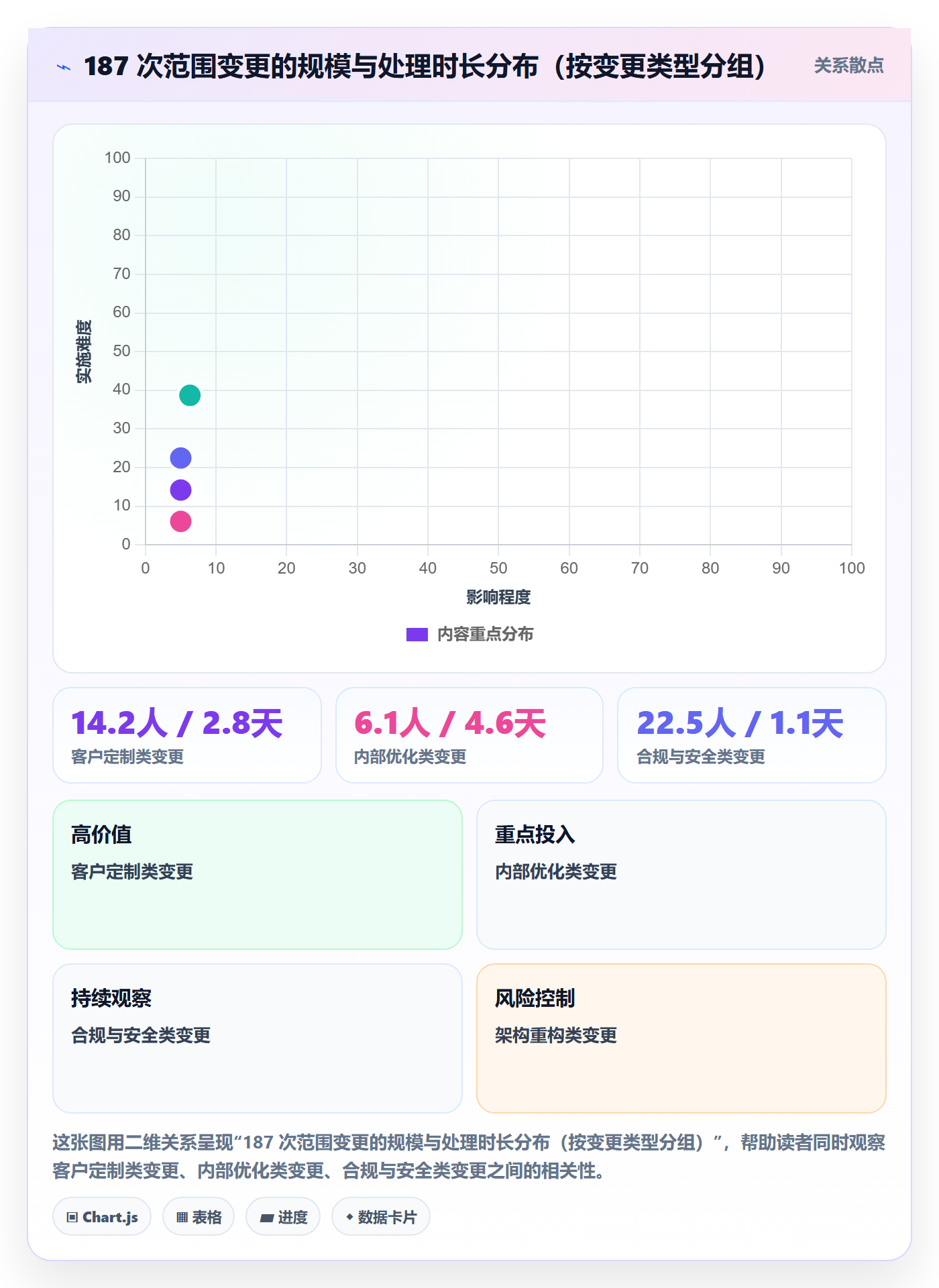
Task: Select the pink scatter point near 6
Action: coord(180,521)
